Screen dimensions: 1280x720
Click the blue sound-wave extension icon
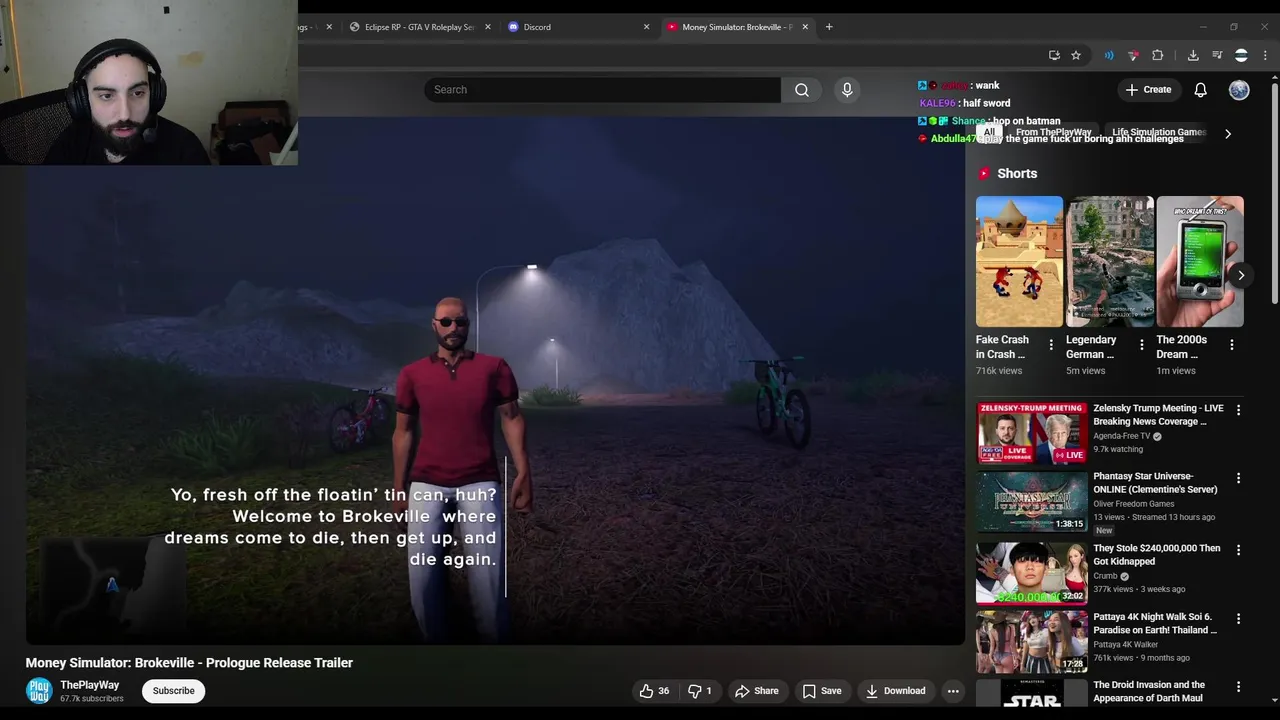(1109, 55)
